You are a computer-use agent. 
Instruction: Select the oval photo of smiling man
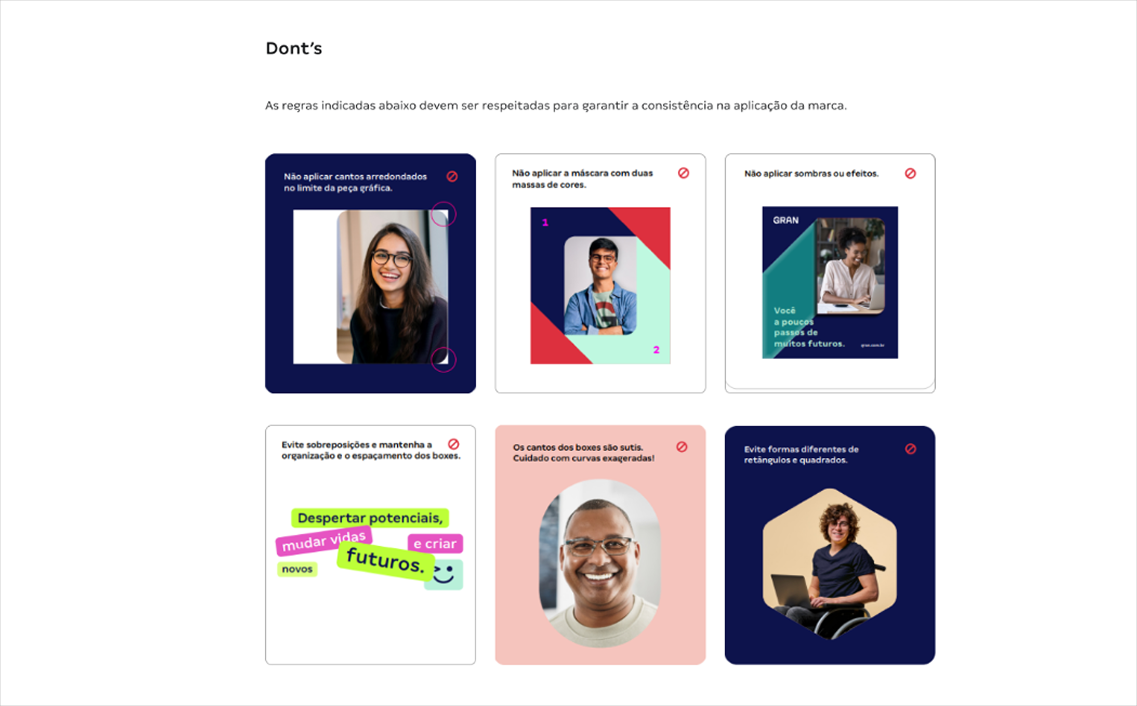click(x=600, y=563)
